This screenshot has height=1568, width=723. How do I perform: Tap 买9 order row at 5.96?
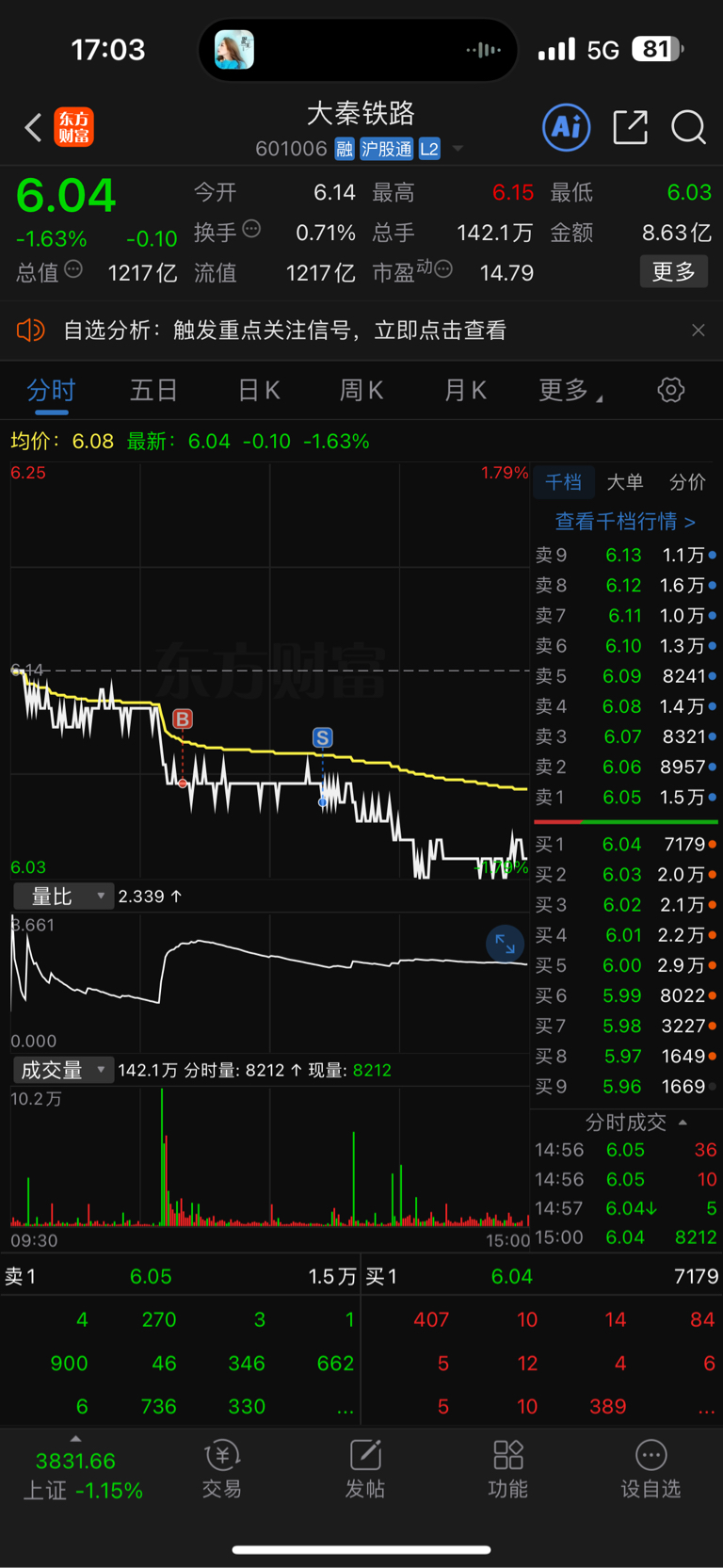[626, 1087]
